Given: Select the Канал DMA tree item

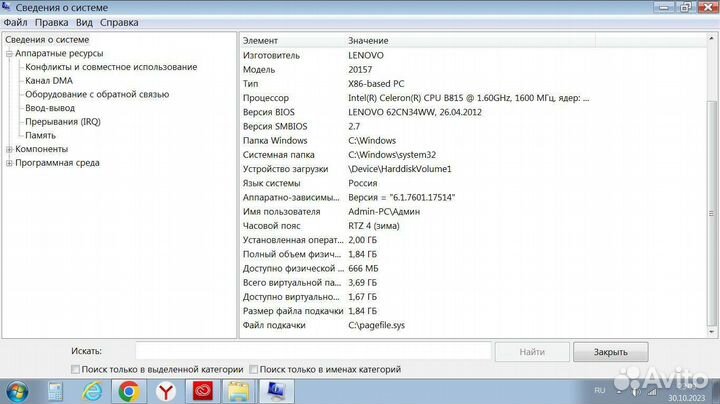Looking at the screenshot, I should click(49, 81).
